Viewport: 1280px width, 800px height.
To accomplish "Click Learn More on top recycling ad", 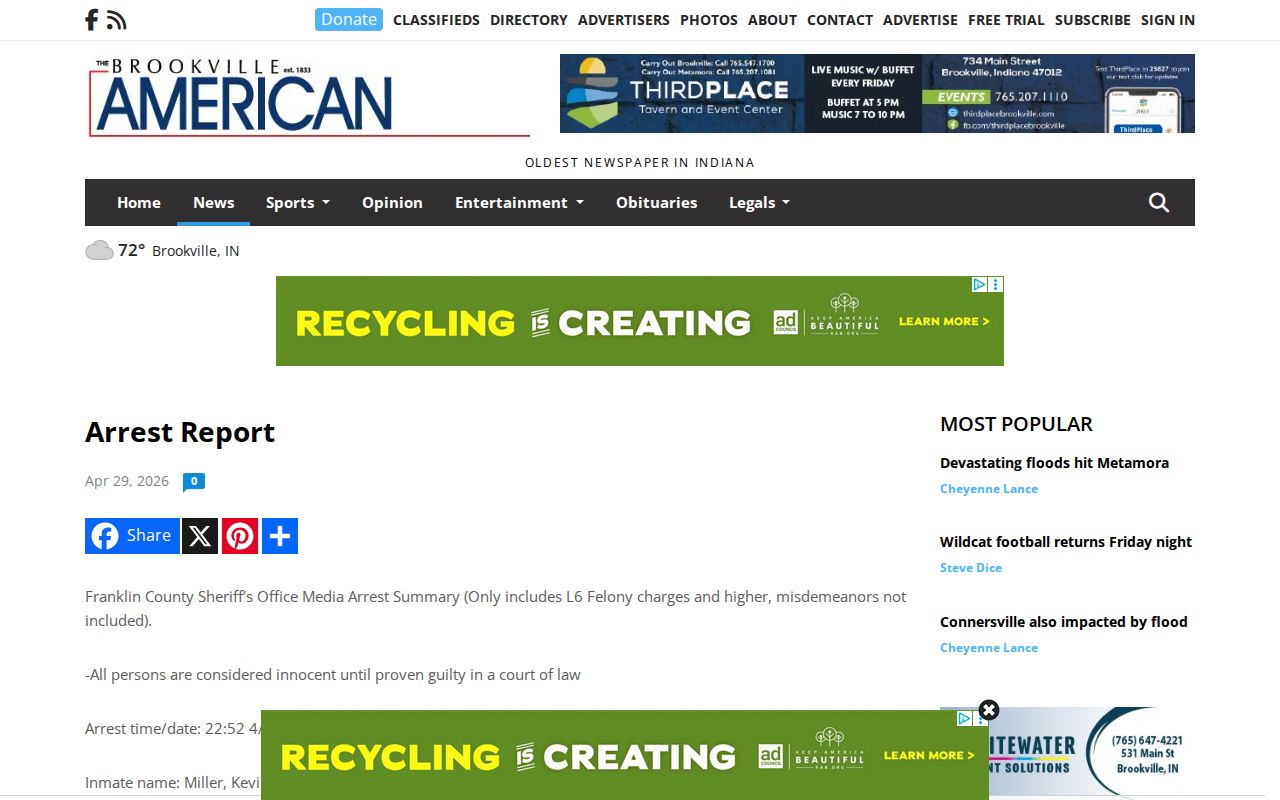I will click(944, 321).
